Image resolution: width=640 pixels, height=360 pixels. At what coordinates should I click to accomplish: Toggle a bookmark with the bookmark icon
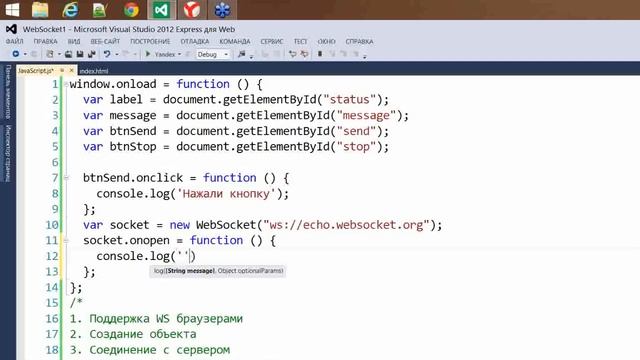320,54
